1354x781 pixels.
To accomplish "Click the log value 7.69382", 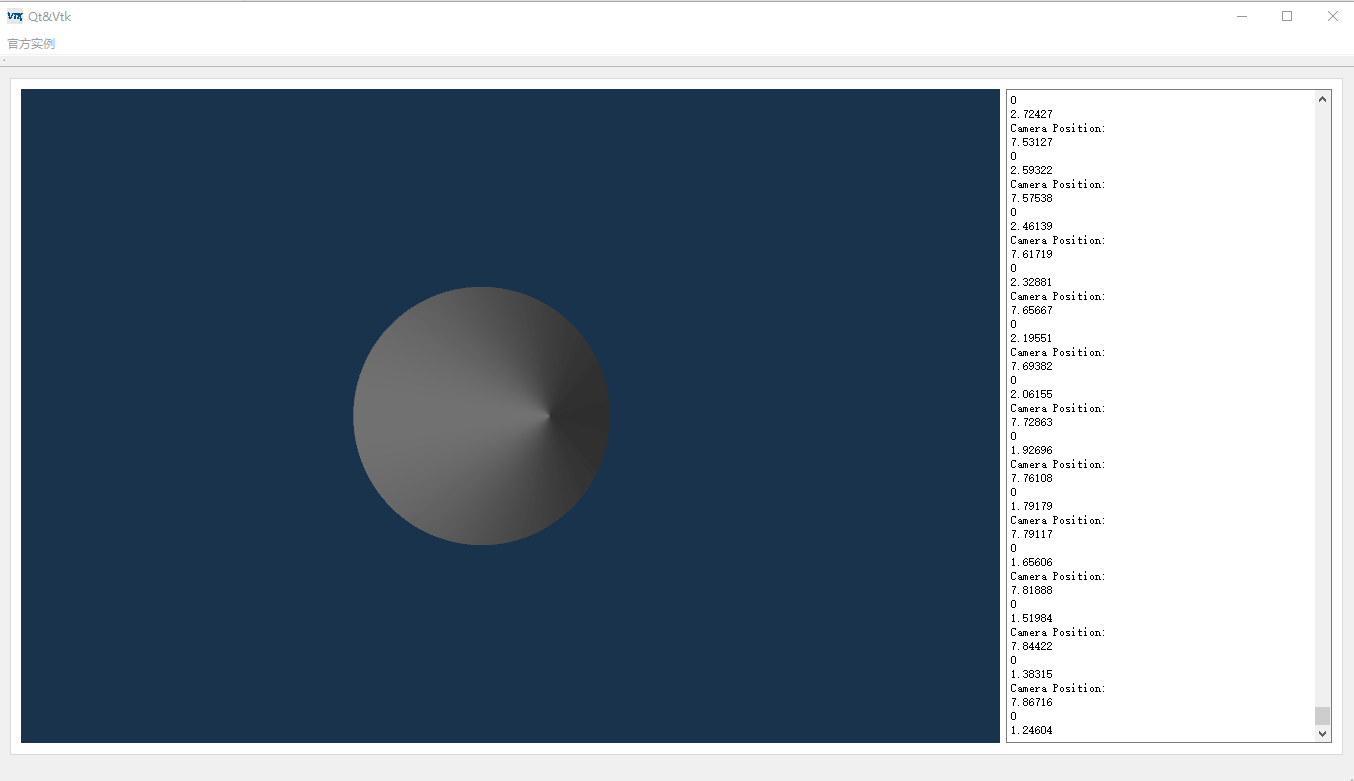I will tap(1031, 367).
